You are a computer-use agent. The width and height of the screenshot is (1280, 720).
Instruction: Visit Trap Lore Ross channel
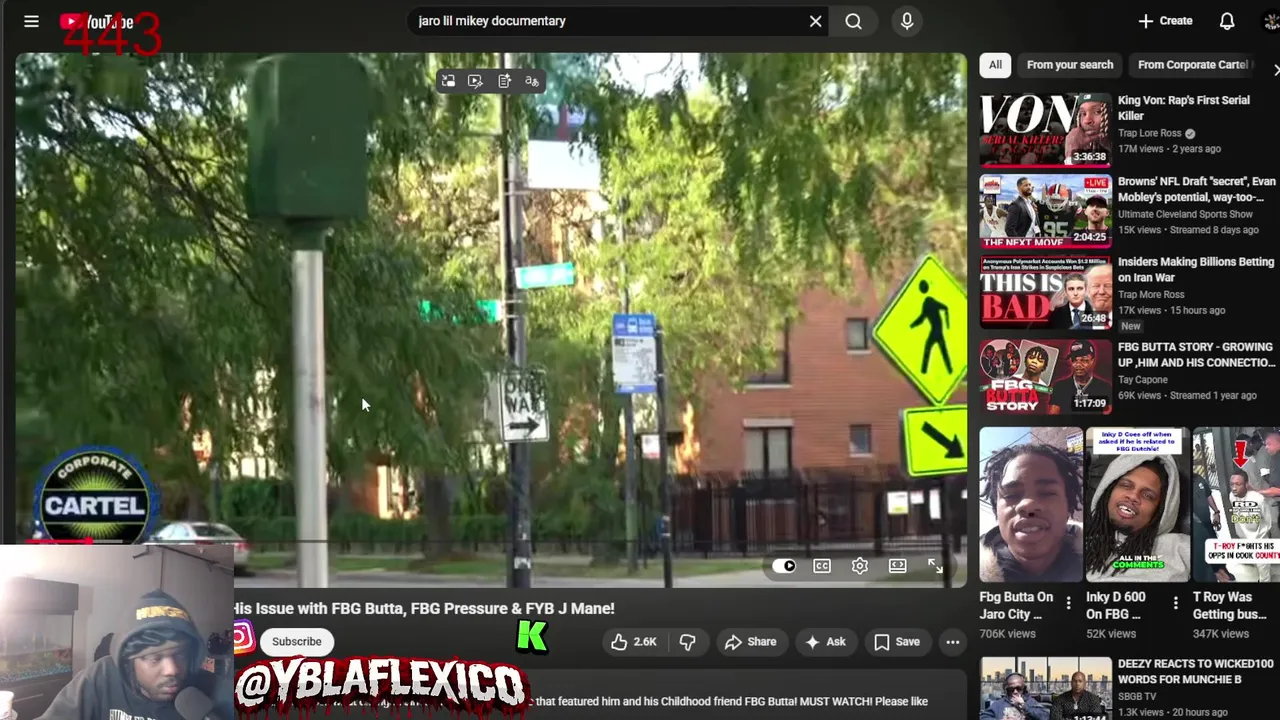click(x=1149, y=133)
